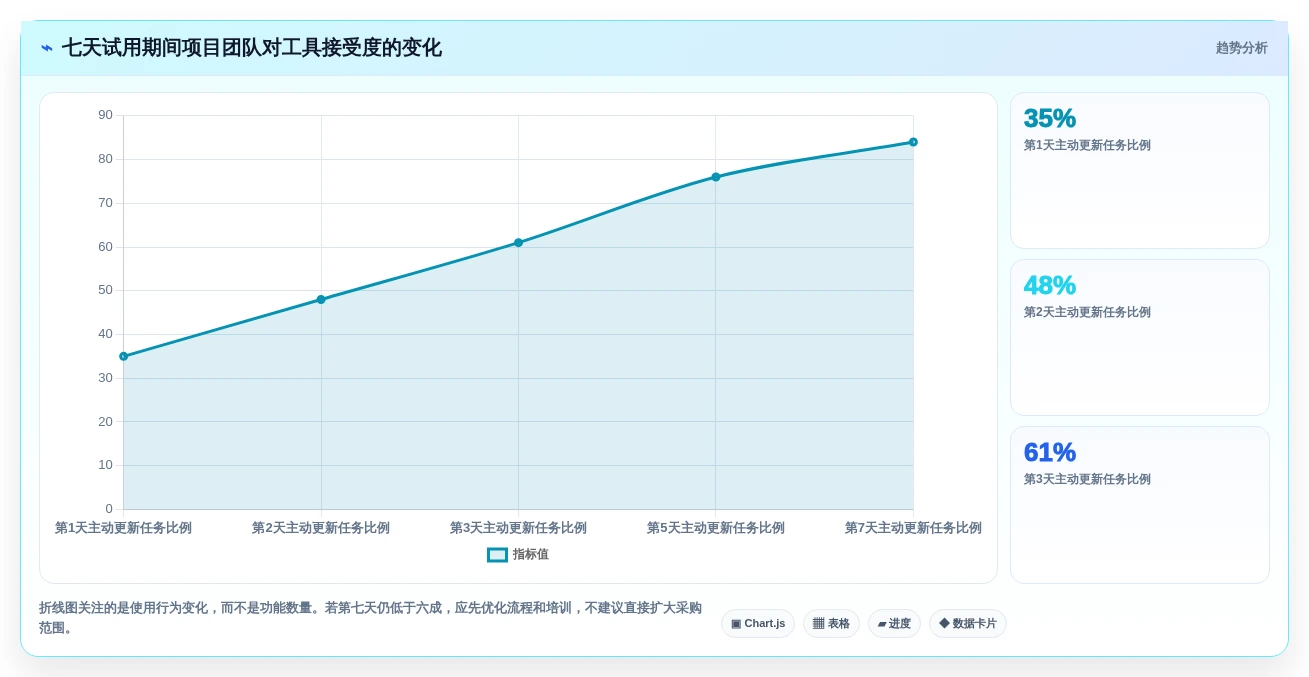Viewport: 1309px width, 677px height.
Task: Click x-axis label 第5天主动更新任务比例
Action: pos(716,528)
